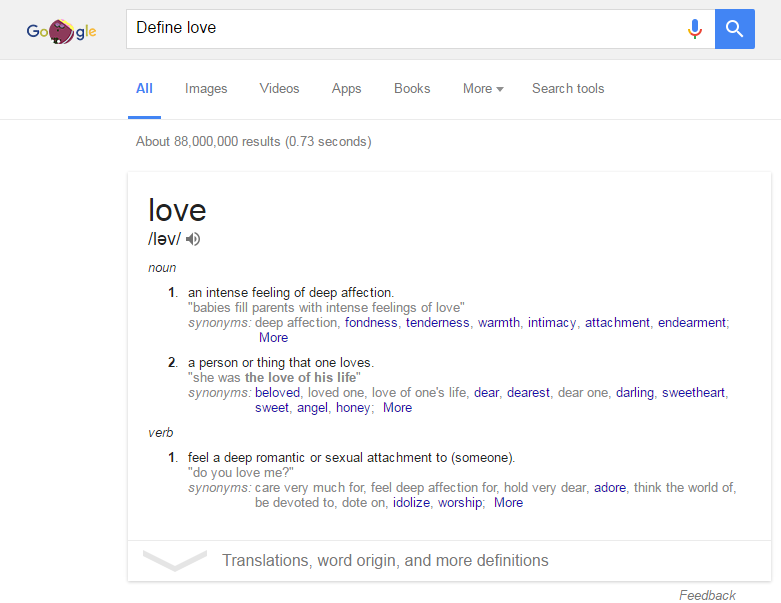Click the fondness synonym link

click(371, 323)
